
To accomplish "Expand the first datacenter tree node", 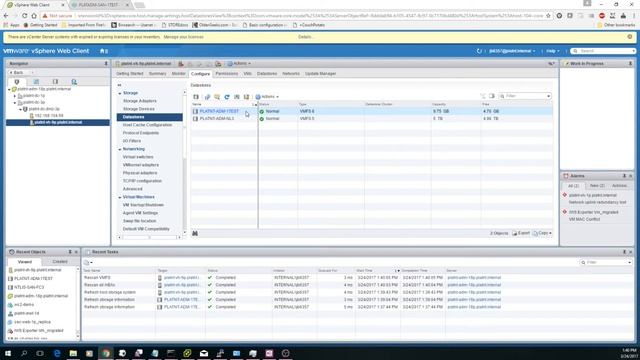I will point(15,96).
